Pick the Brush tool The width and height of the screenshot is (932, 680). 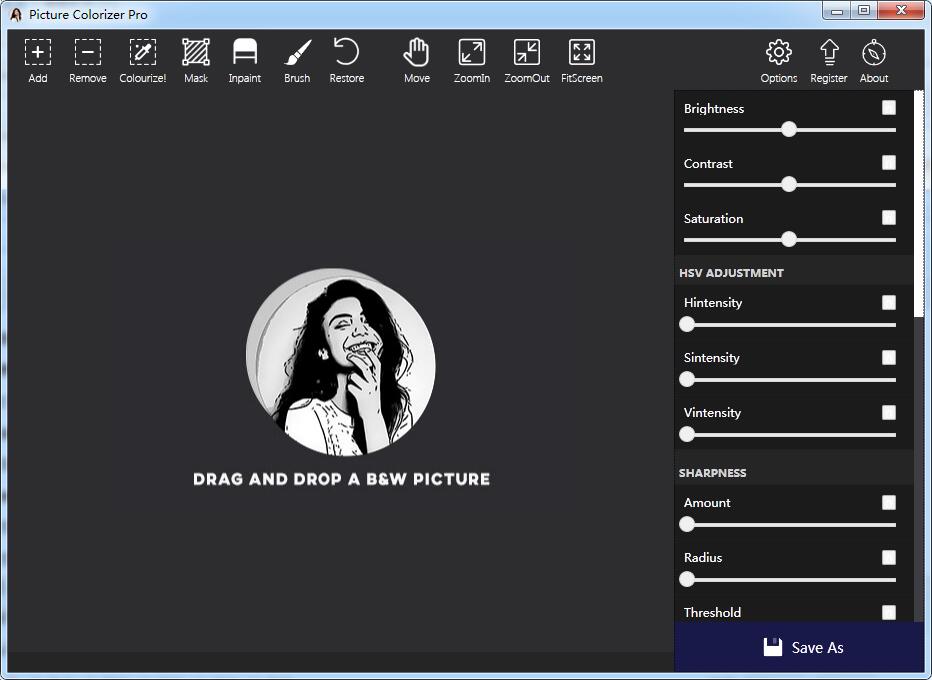pyautogui.click(x=296, y=58)
